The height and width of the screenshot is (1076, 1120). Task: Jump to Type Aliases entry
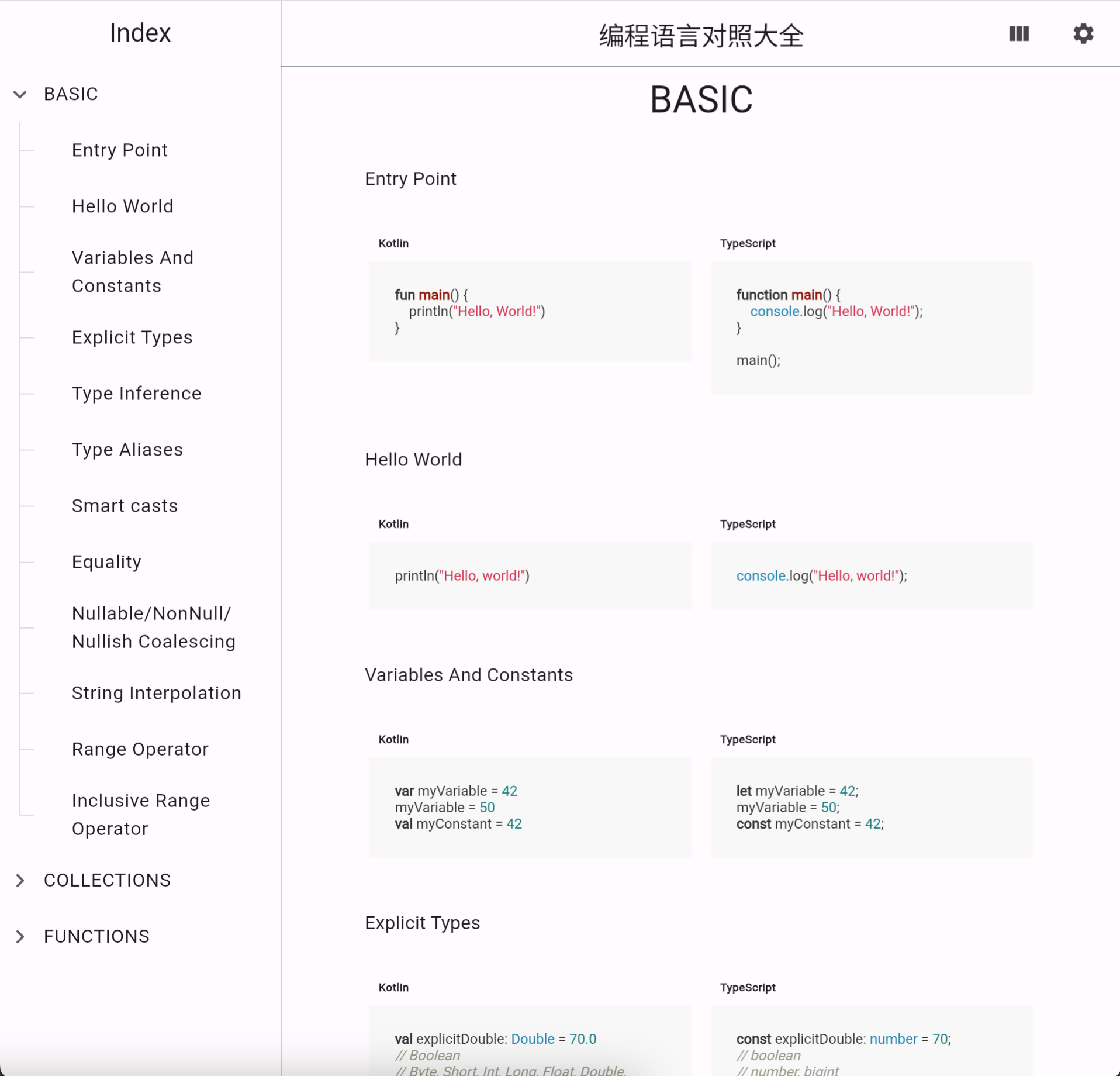coord(127,450)
